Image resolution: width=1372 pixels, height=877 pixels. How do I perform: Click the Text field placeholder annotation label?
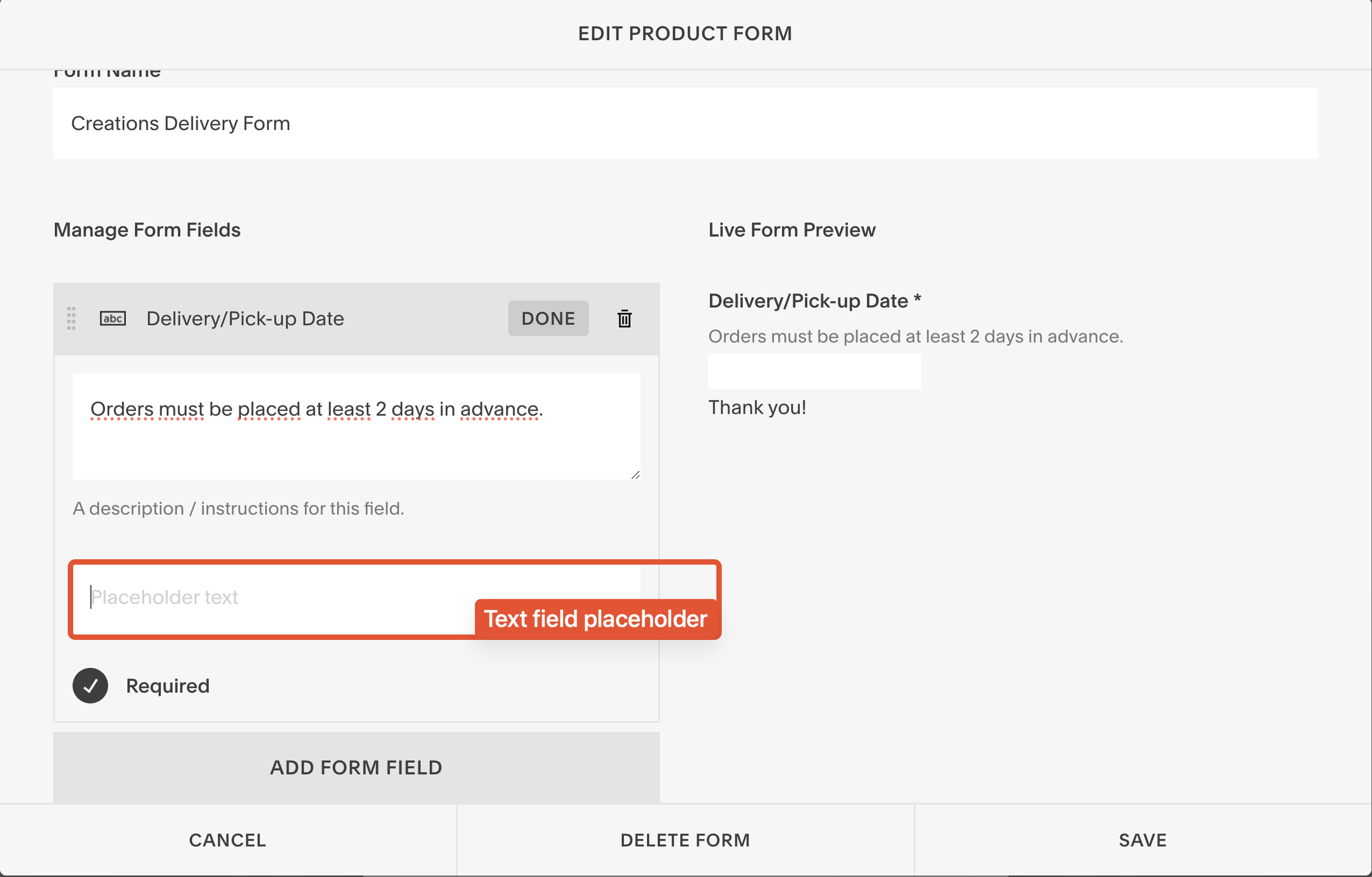(595, 619)
